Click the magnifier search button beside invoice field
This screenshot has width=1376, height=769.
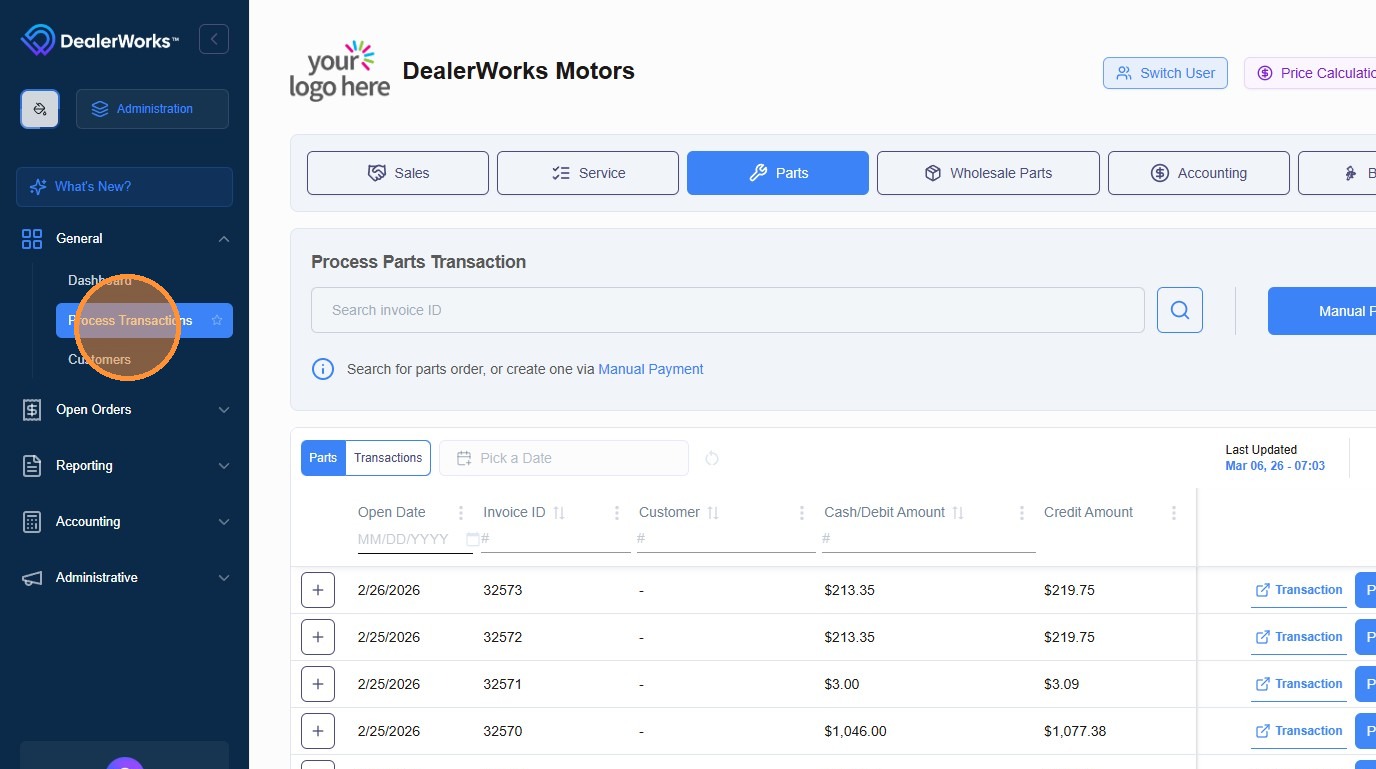point(1180,310)
